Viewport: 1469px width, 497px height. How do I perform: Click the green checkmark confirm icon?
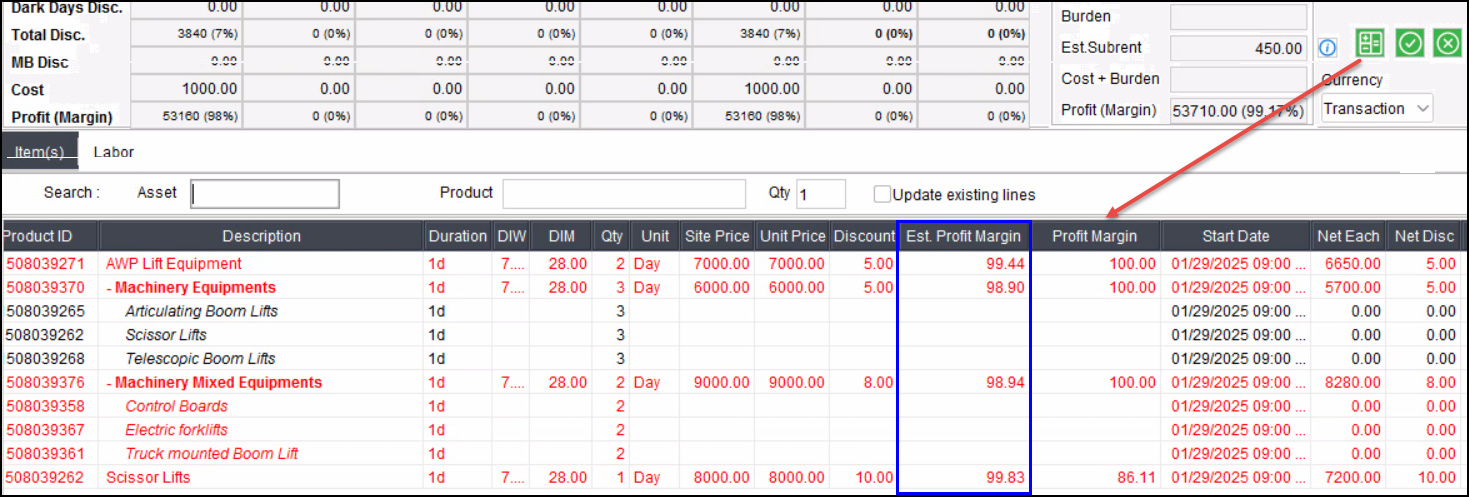pos(1409,43)
